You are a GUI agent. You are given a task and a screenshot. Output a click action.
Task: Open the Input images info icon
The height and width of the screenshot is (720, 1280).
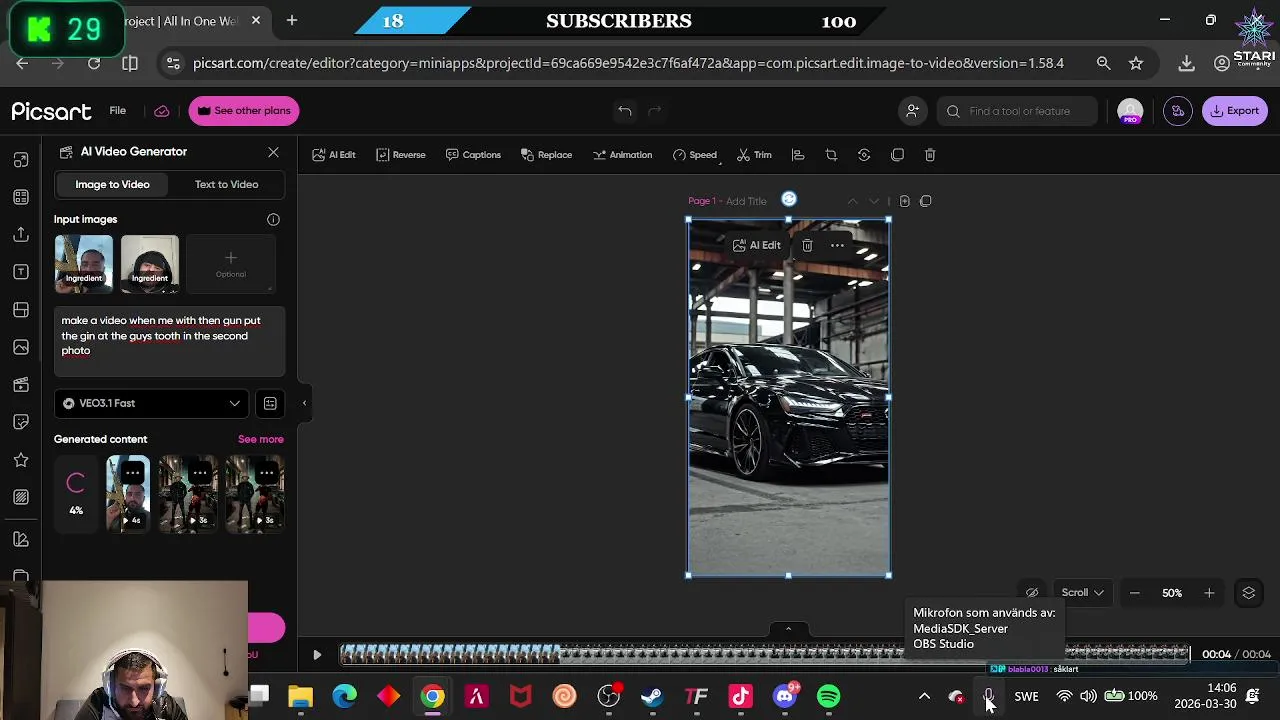coord(273,219)
